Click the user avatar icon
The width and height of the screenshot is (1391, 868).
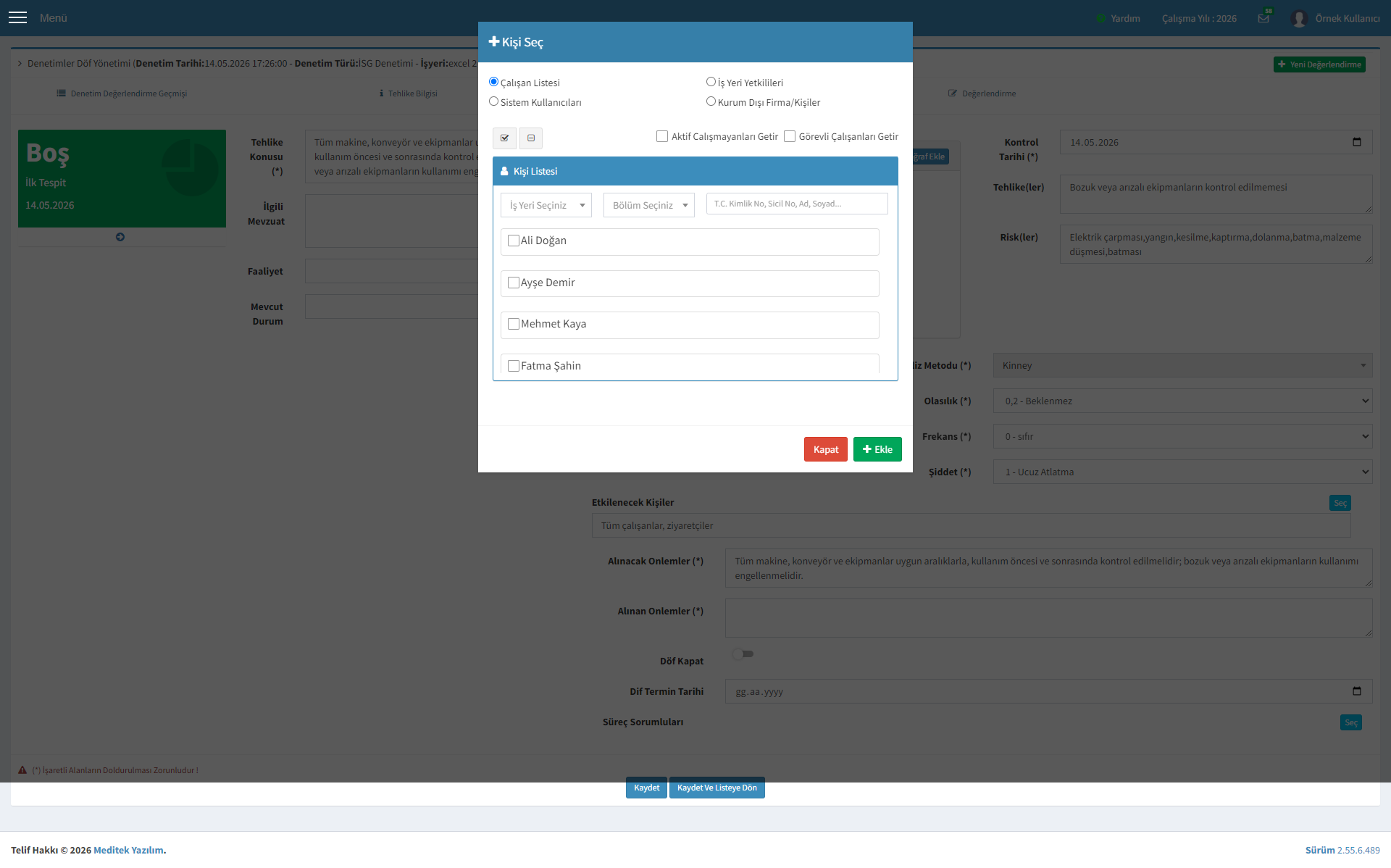[x=1299, y=18]
